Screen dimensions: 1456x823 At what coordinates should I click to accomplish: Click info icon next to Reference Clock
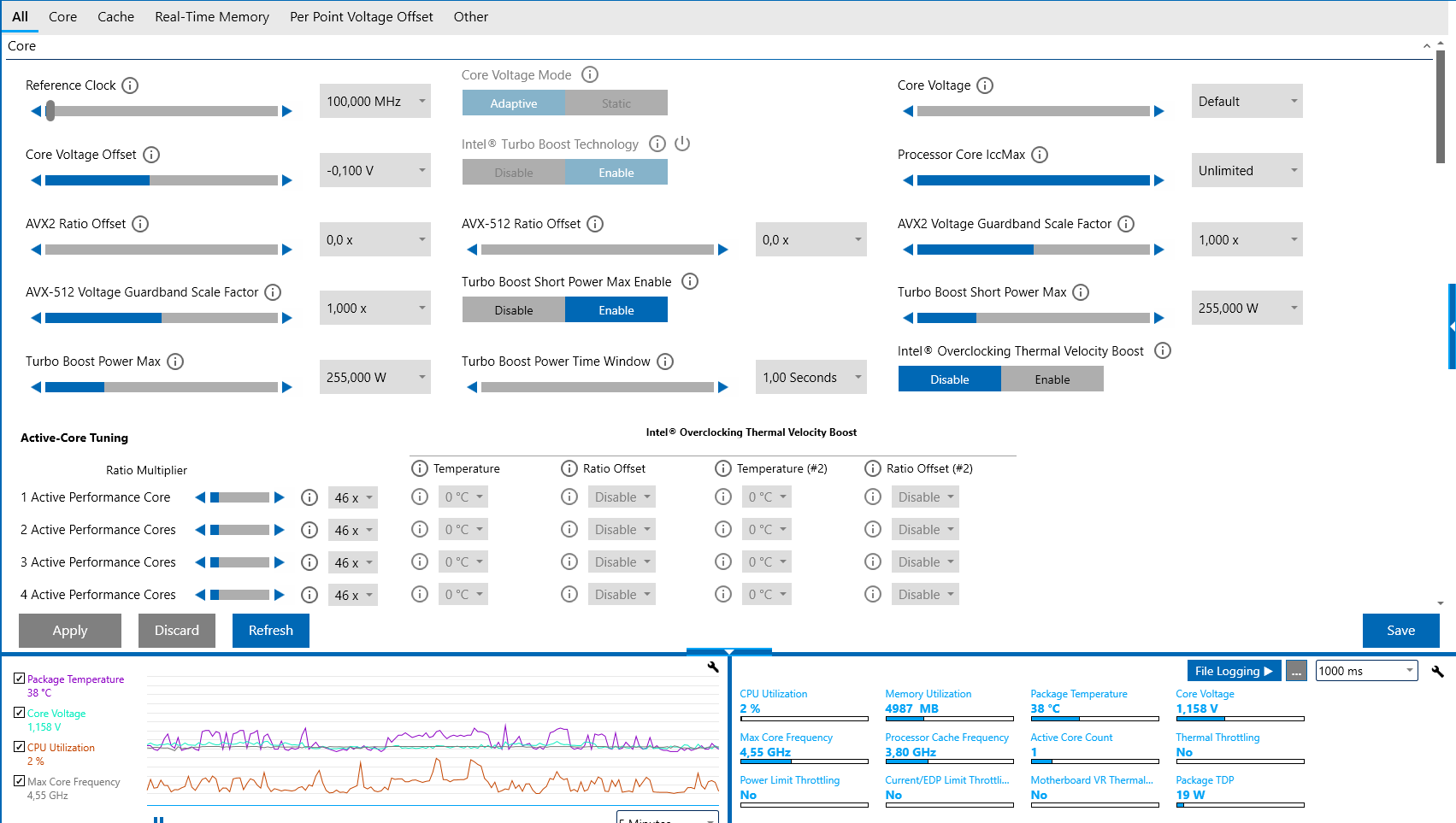130,85
